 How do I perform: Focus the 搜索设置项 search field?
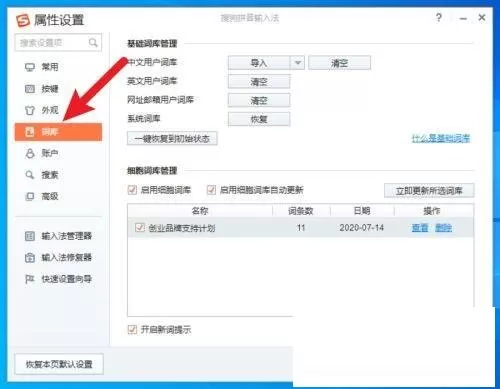coord(58,43)
